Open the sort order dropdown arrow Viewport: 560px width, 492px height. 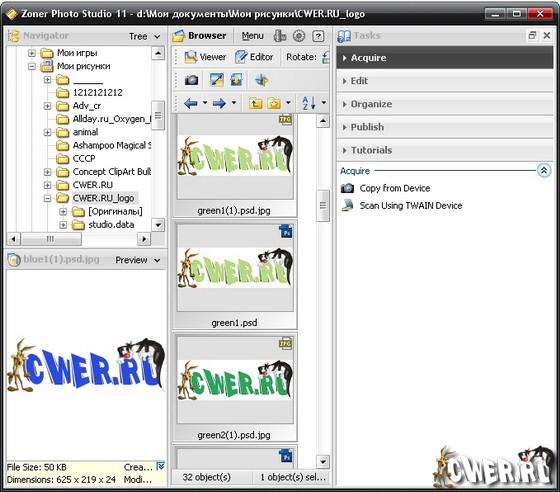pos(324,103)
